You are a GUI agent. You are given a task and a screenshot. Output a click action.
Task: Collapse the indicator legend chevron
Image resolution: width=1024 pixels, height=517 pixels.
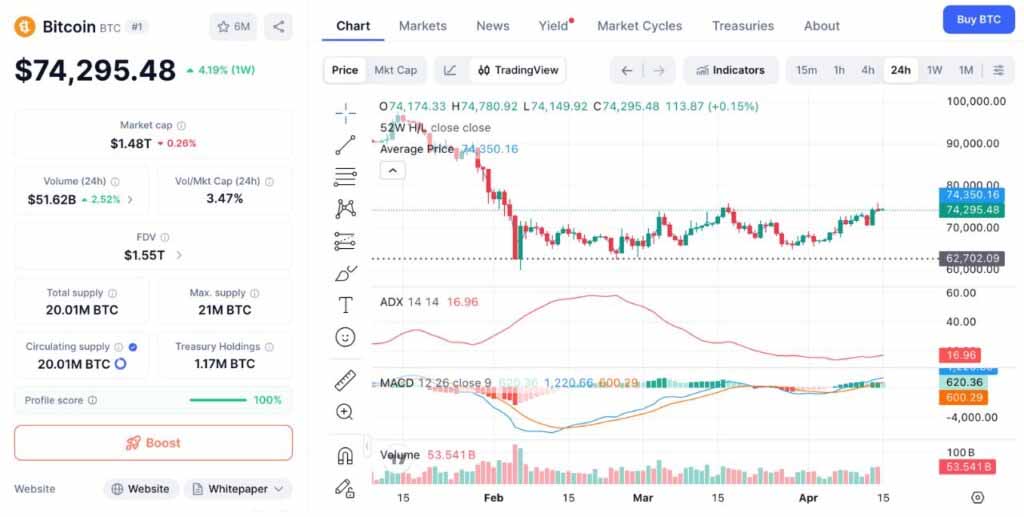tap(393, 171)
